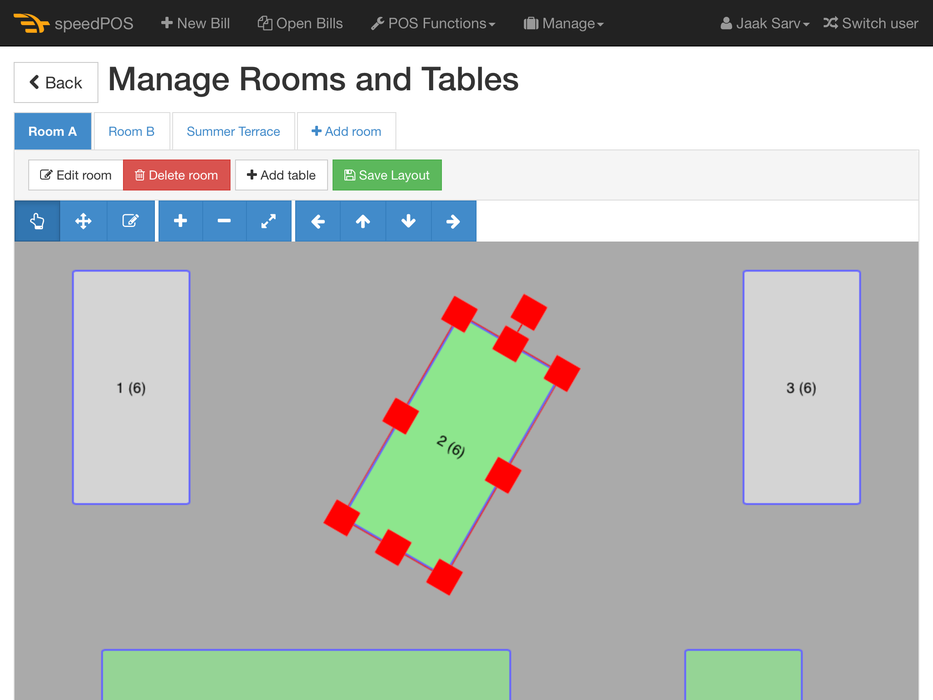Viewport: 933px width, 700px height.
Task: Open the POS Functions dropdown
Action: click(x=433, y=23)
